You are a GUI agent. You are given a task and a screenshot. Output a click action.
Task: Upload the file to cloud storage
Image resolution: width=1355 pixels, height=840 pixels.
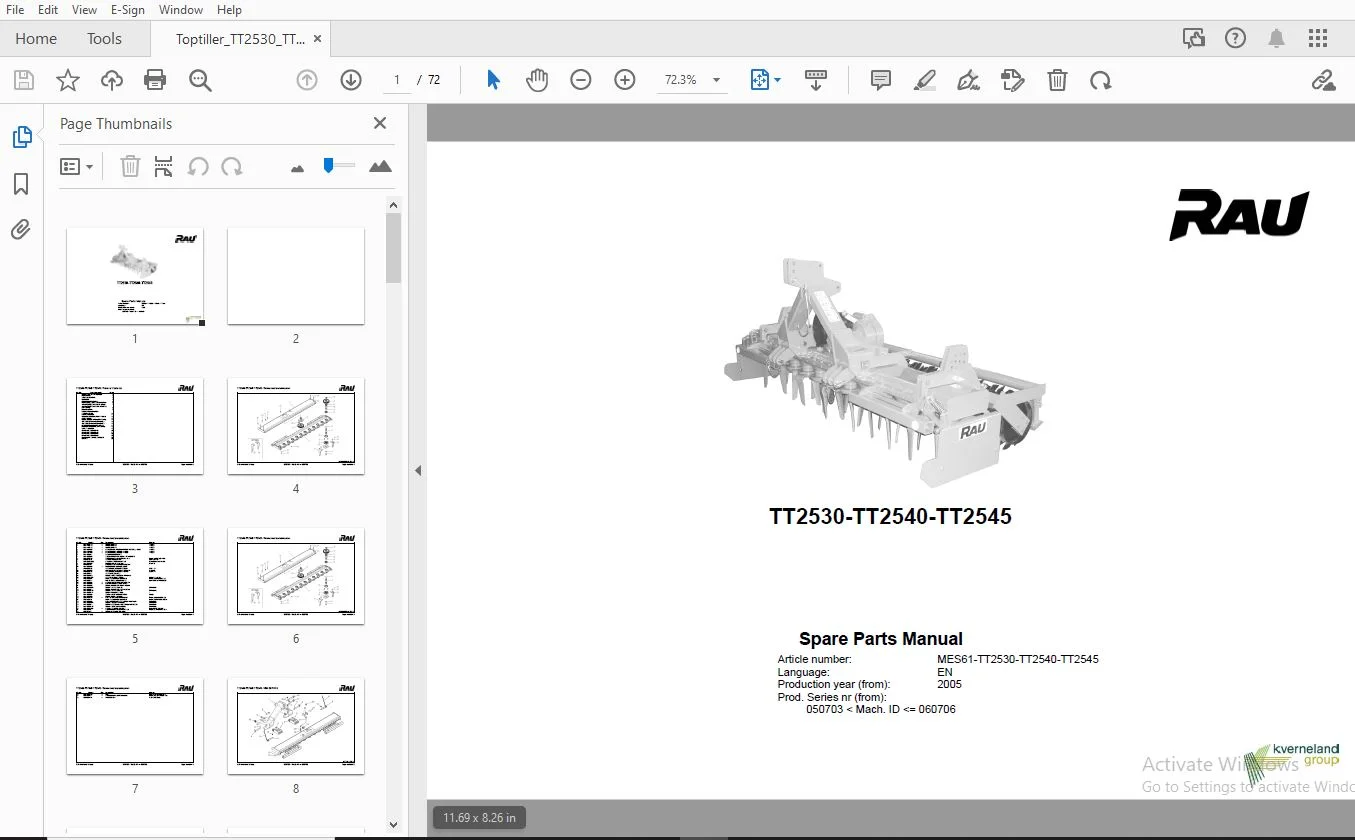pos(111,80)
